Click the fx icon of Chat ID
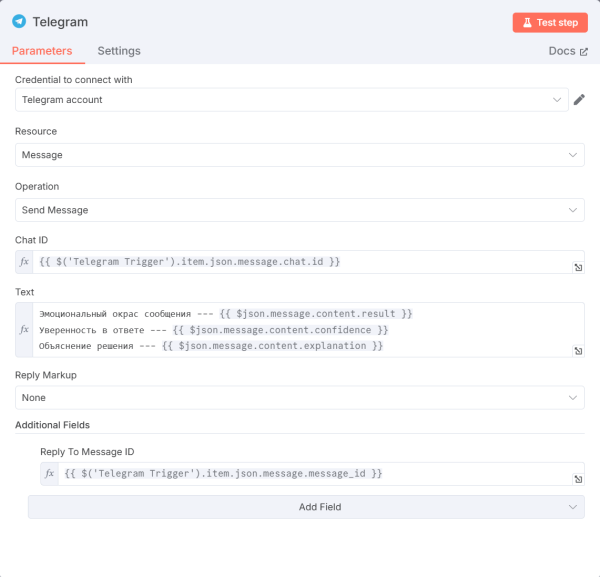Screen dimensions: 600x577 click(24, 262)
